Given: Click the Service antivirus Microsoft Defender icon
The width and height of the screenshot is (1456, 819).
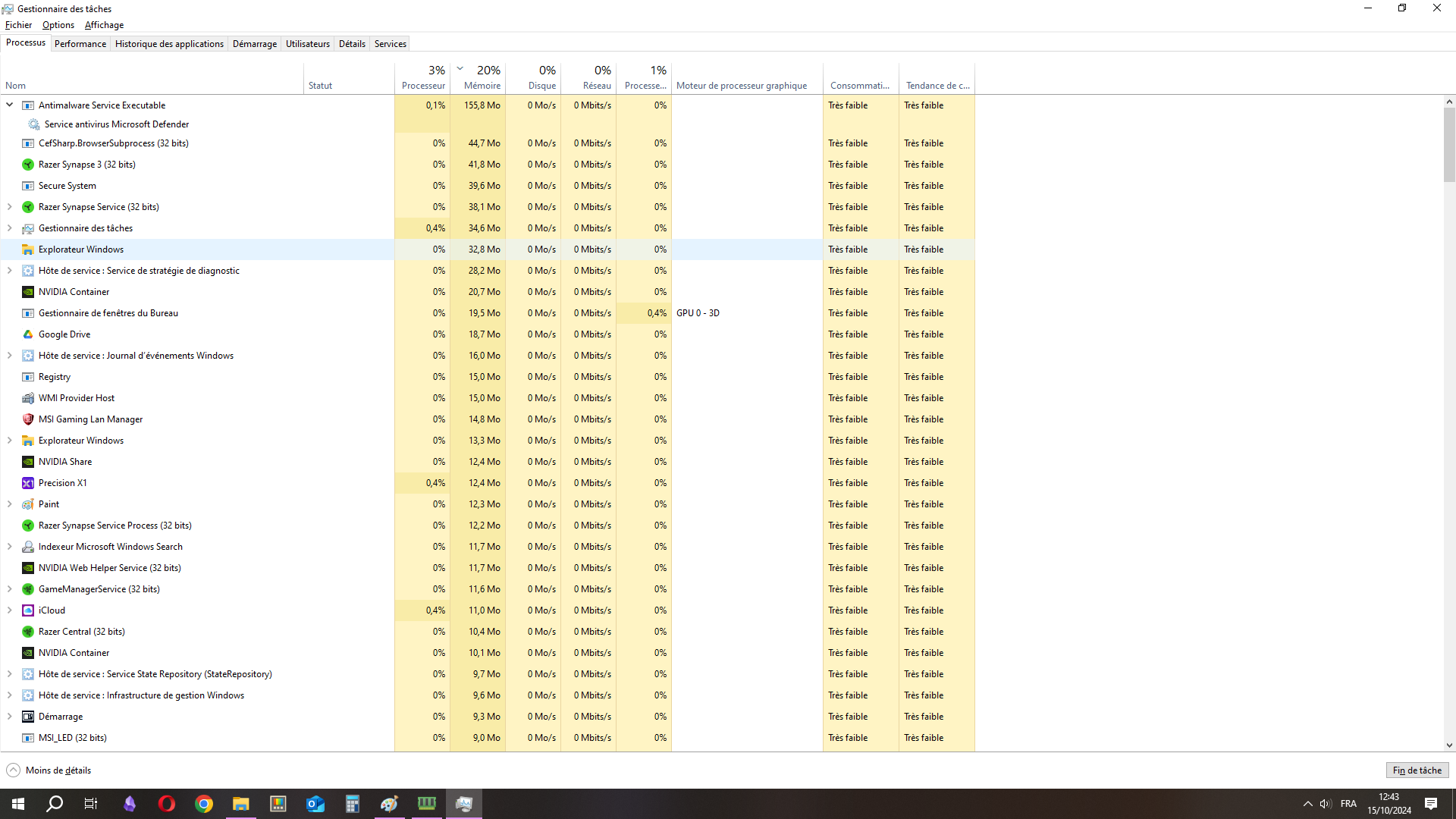Looking at the screenshot, I should coord(34,124).
